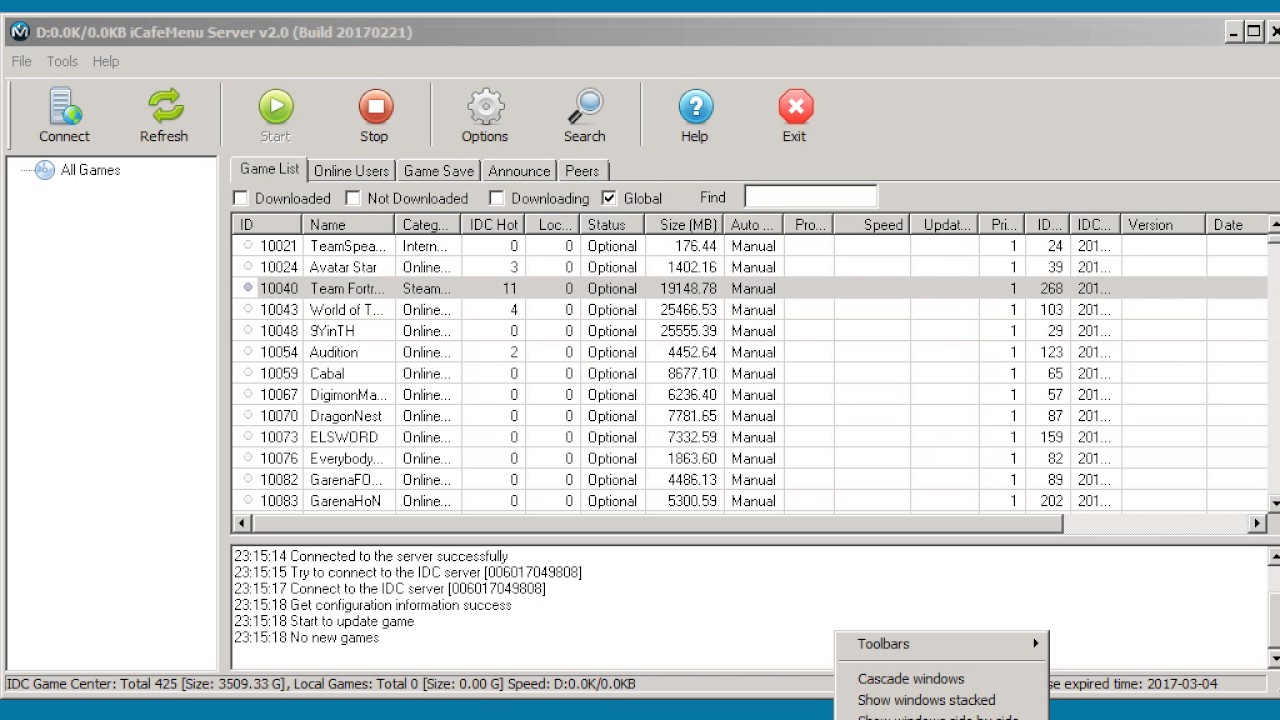Click status dot for DragonNest 10070
The width and height of the screenshot is (1280, 720).
[248, 415]
